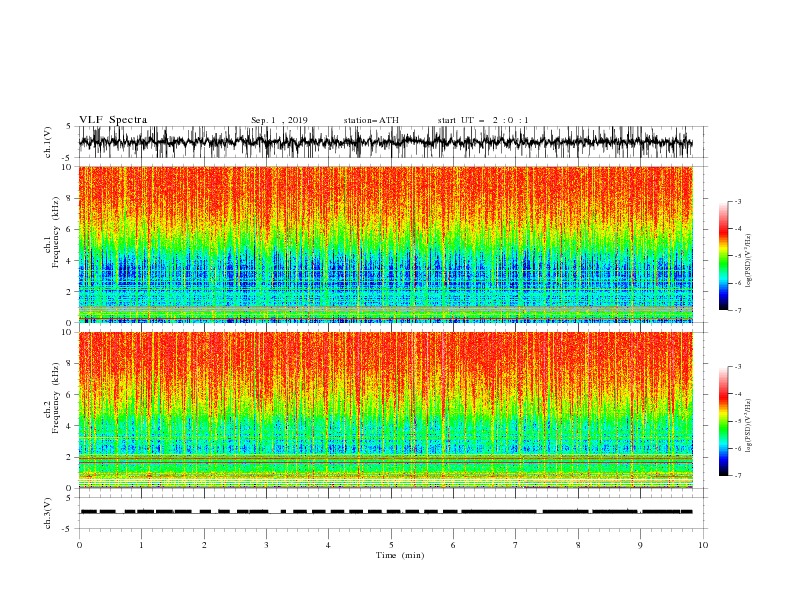Click the ch.3 black marker trace
The width and height of the screenshot is (792, 612).
click(x=386, y=512)
